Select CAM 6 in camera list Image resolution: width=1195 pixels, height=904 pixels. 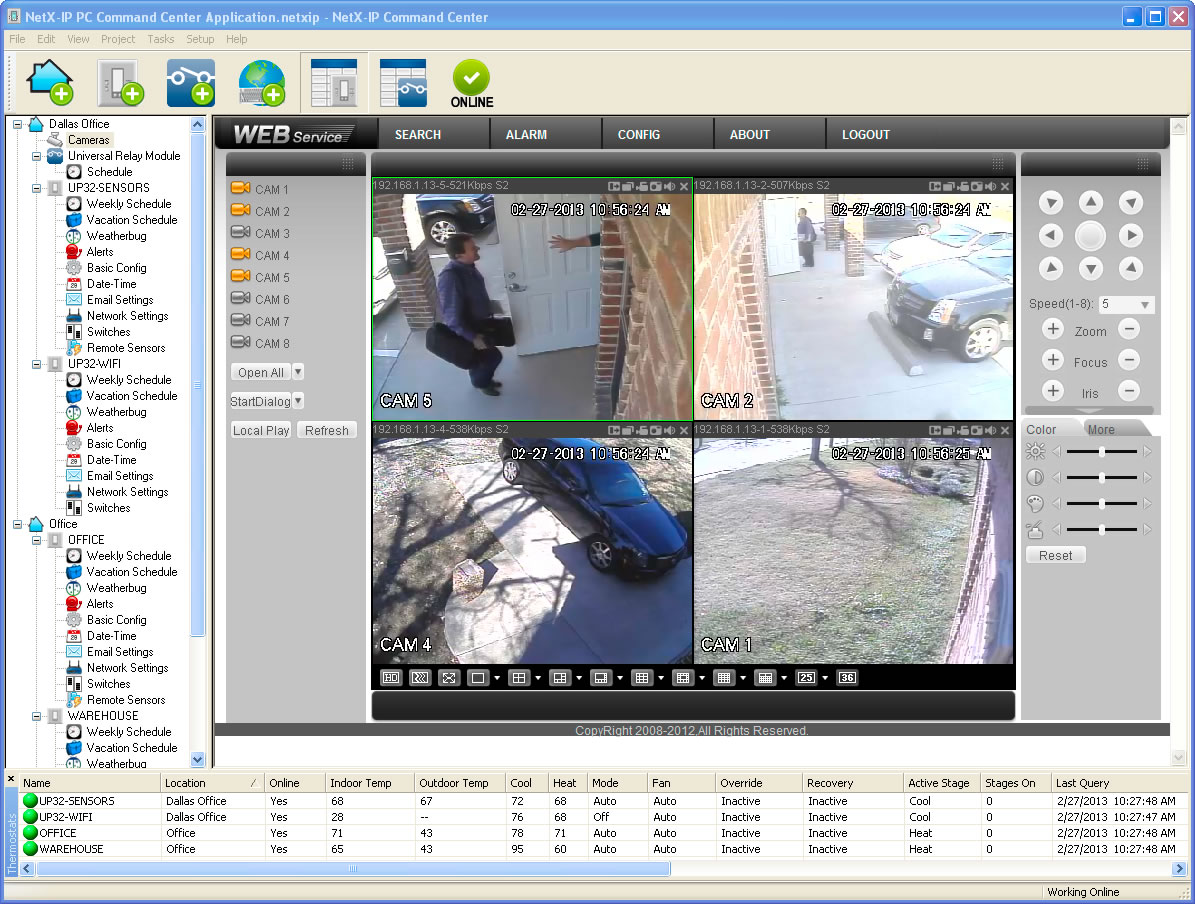[x=260, y=299]
